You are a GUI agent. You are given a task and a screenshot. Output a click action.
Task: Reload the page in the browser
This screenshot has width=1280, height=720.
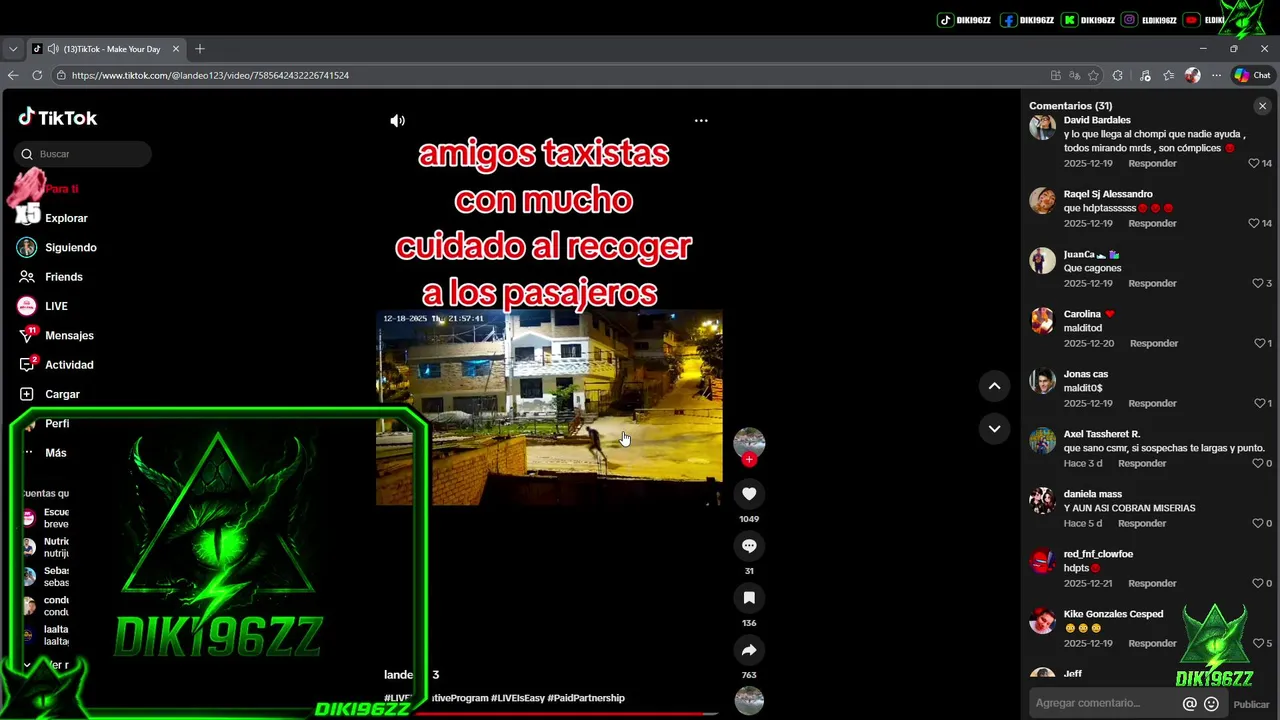coord(37,75)
